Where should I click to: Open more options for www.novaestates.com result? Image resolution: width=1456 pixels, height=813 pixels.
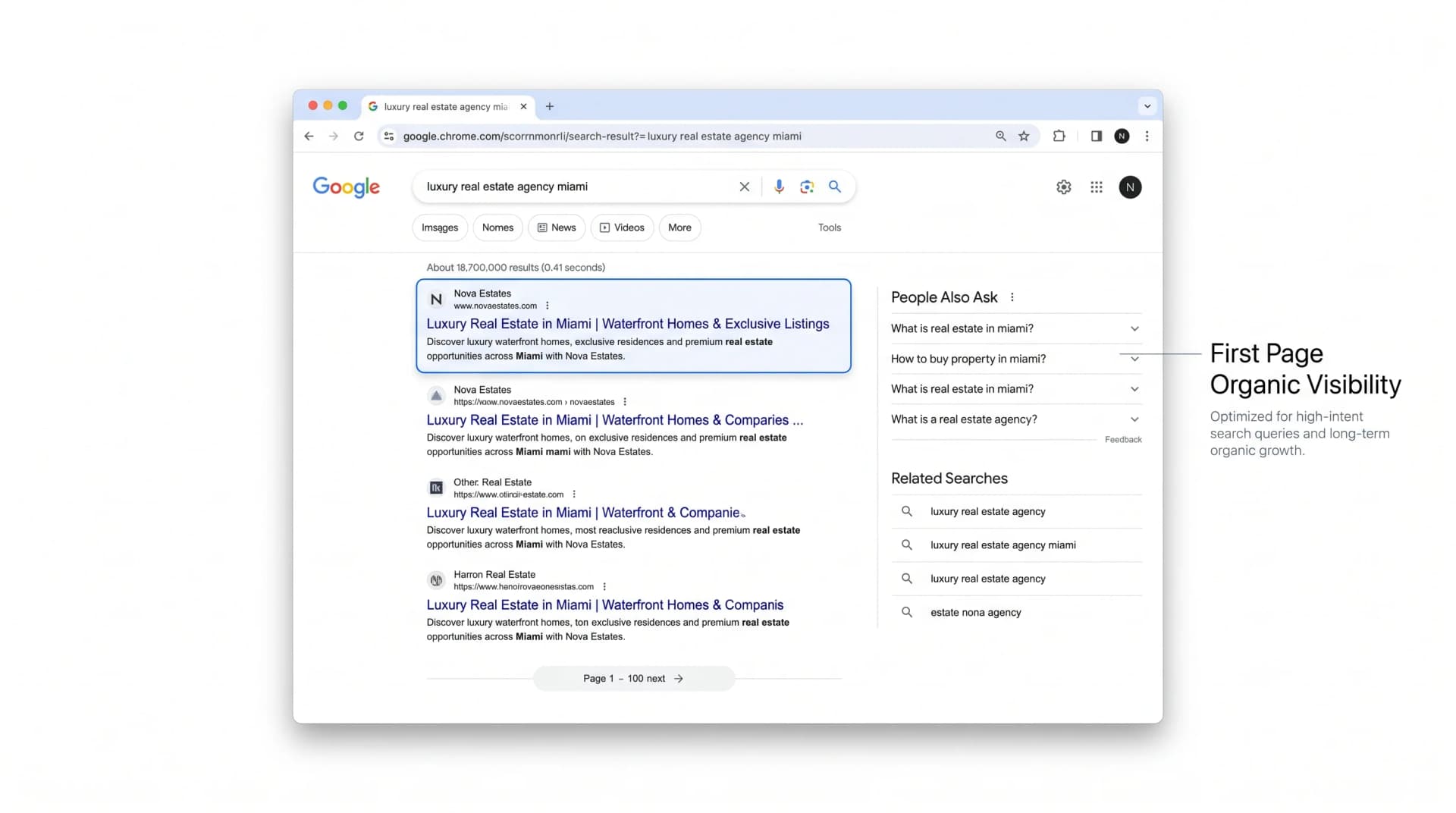pyautogui.click(x=548, y=306)
